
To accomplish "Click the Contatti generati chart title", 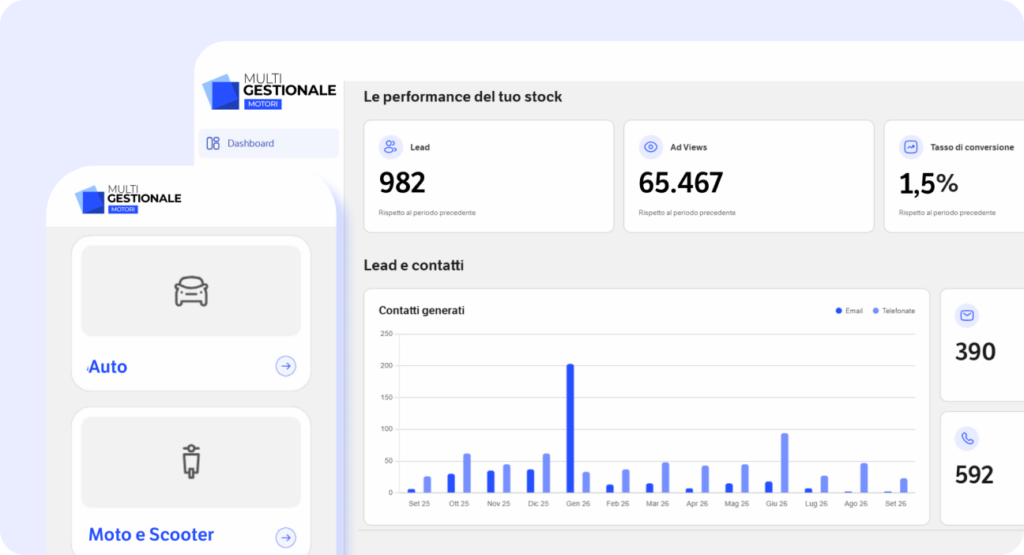I will (x=421, y=310).
